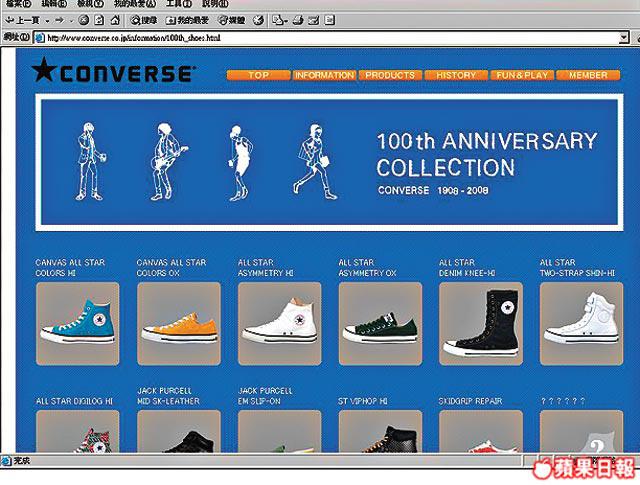Click the white All Star Asymmetry HI shoe
This screenshot has height=485, width=640.
[280, 323]
